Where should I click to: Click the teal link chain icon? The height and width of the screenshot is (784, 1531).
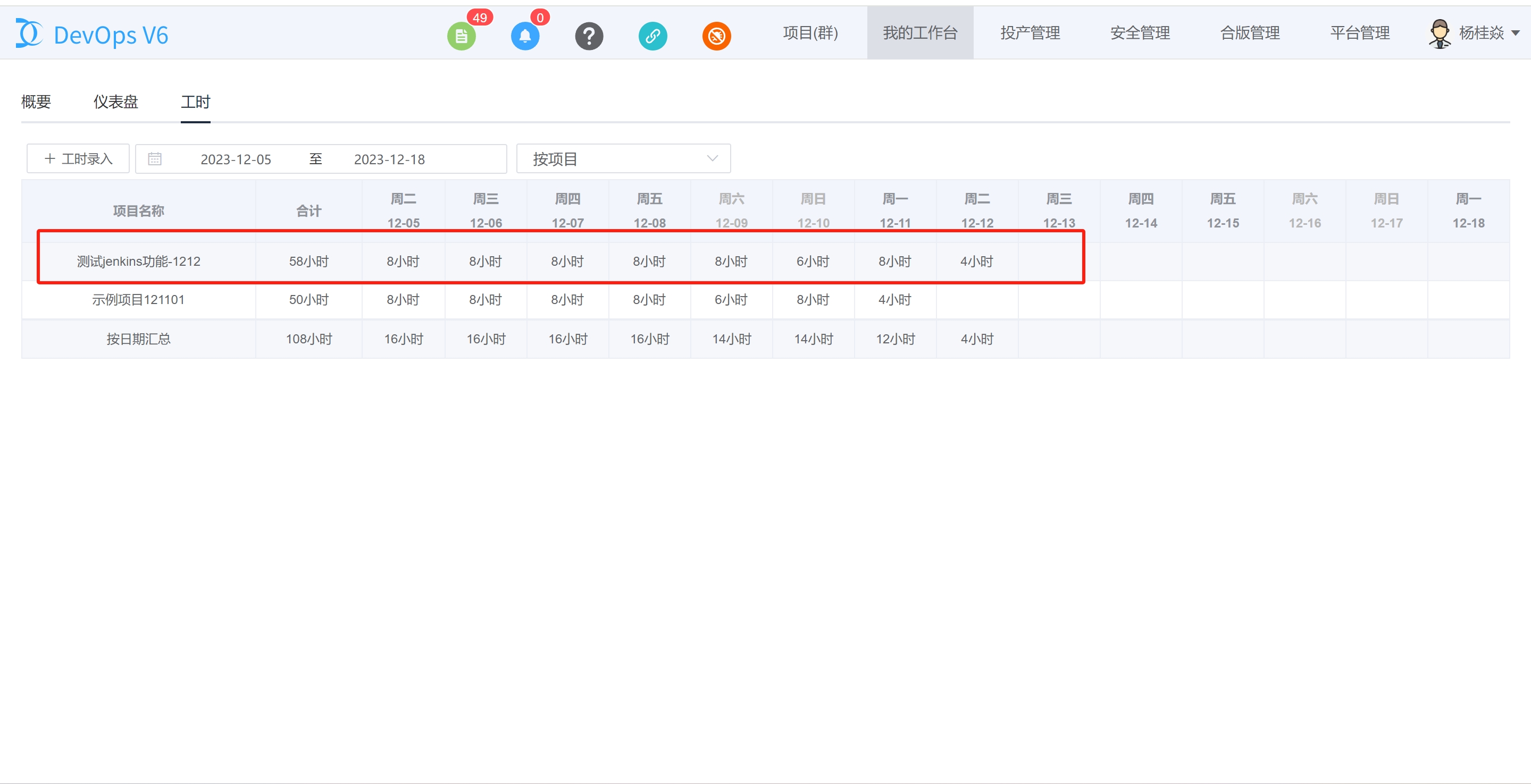click(652, 36)
